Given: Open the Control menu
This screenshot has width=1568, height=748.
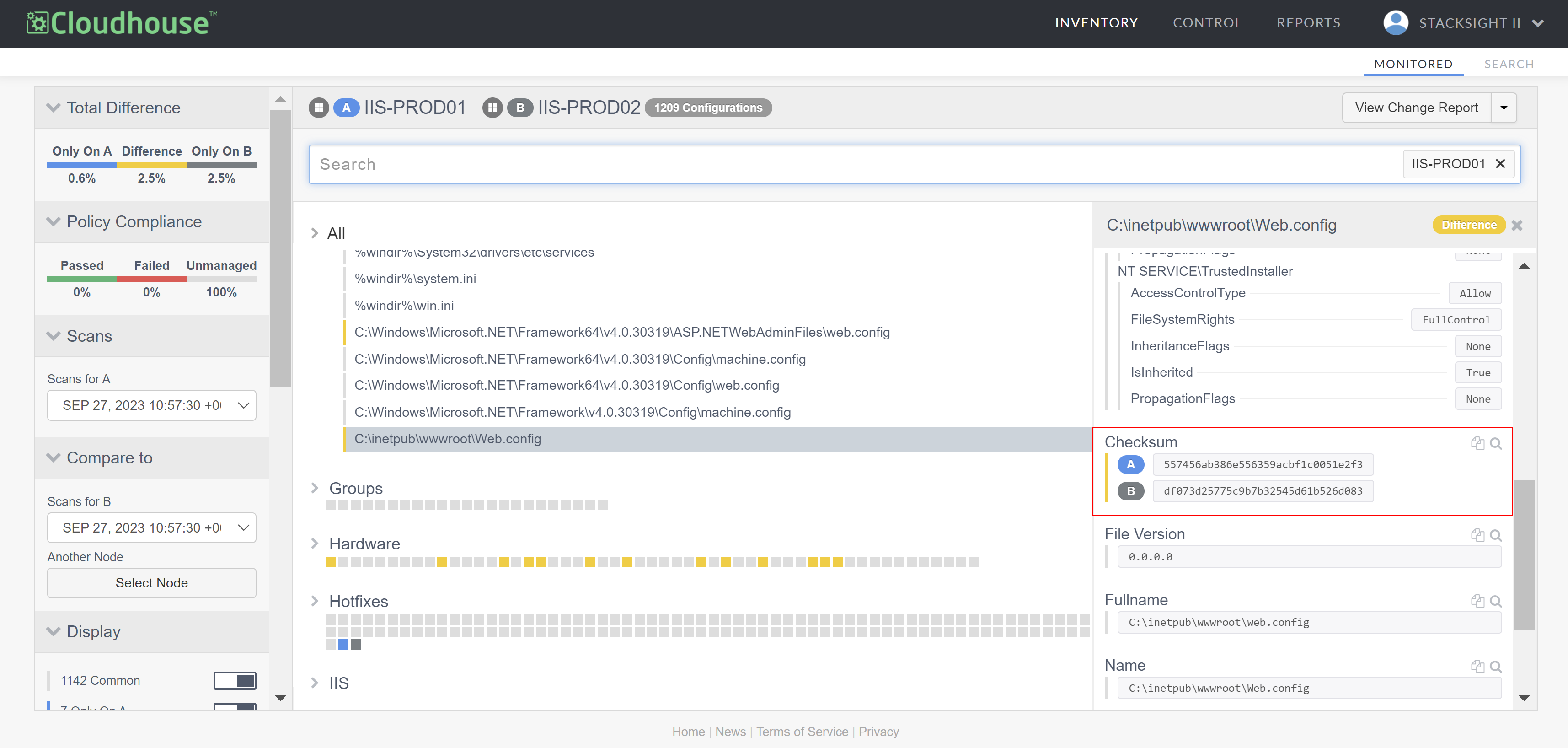Looking at the screenshot, I should [1207, 23].
